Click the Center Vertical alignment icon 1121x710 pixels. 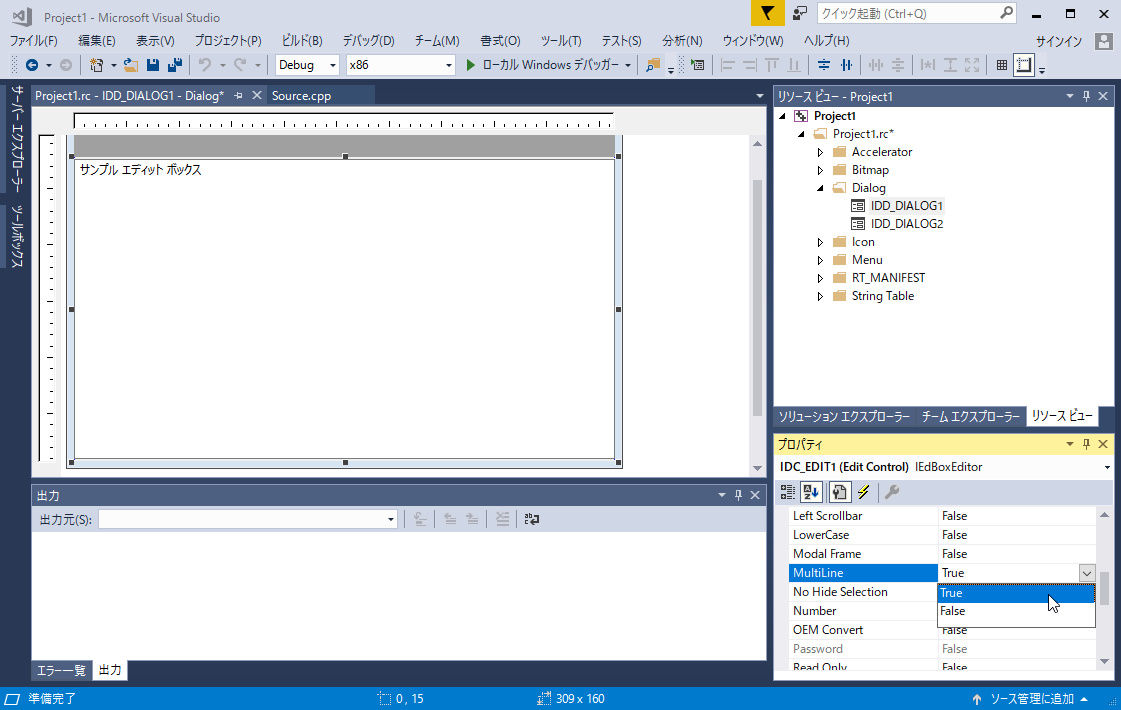(x=824, y=65)
